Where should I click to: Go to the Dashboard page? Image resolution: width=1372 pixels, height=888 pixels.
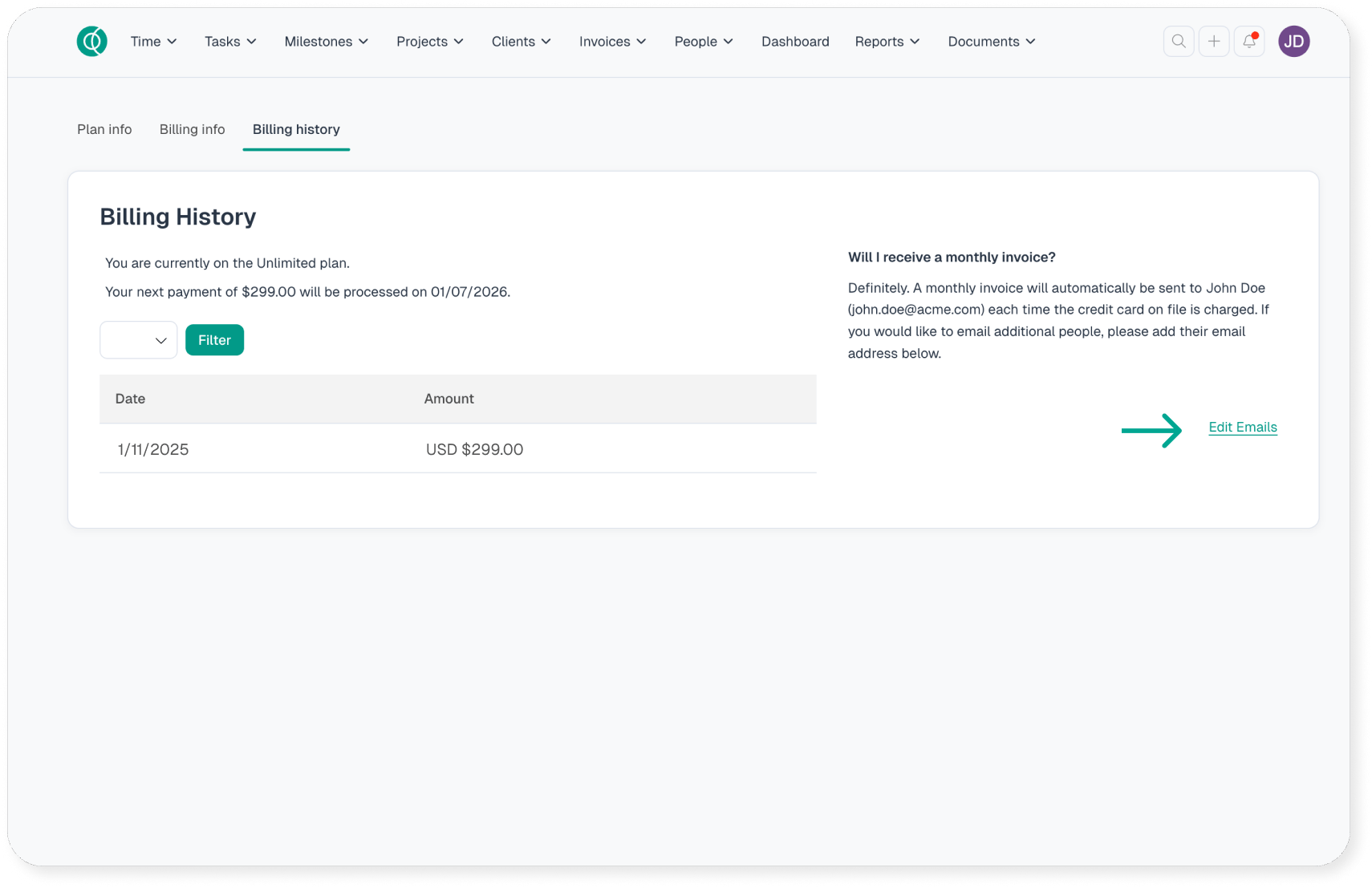coord(794,42)
